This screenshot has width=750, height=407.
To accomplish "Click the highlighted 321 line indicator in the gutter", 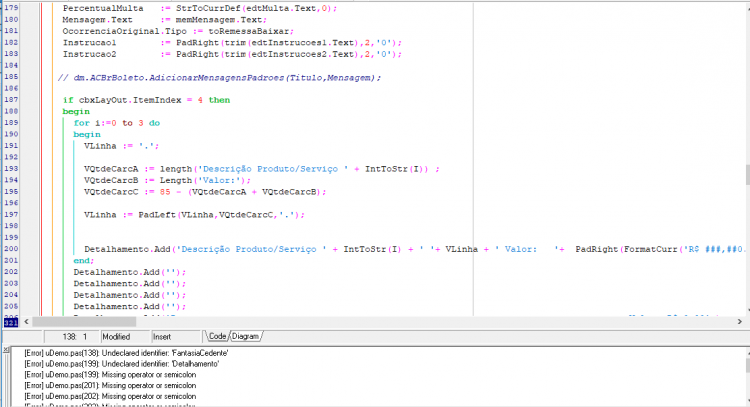I will pos(11,323).
